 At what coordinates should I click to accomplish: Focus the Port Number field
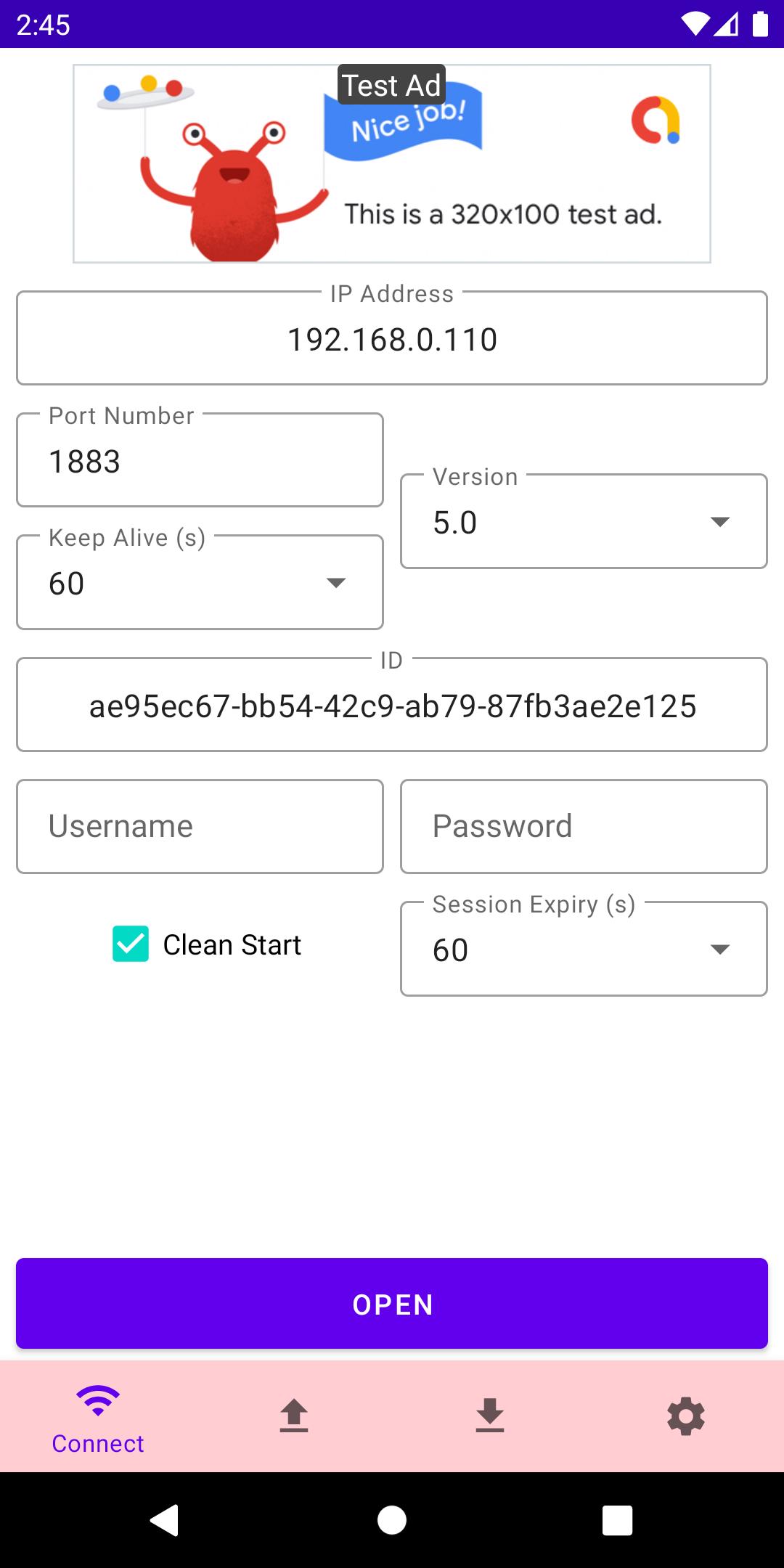[200, 460]
